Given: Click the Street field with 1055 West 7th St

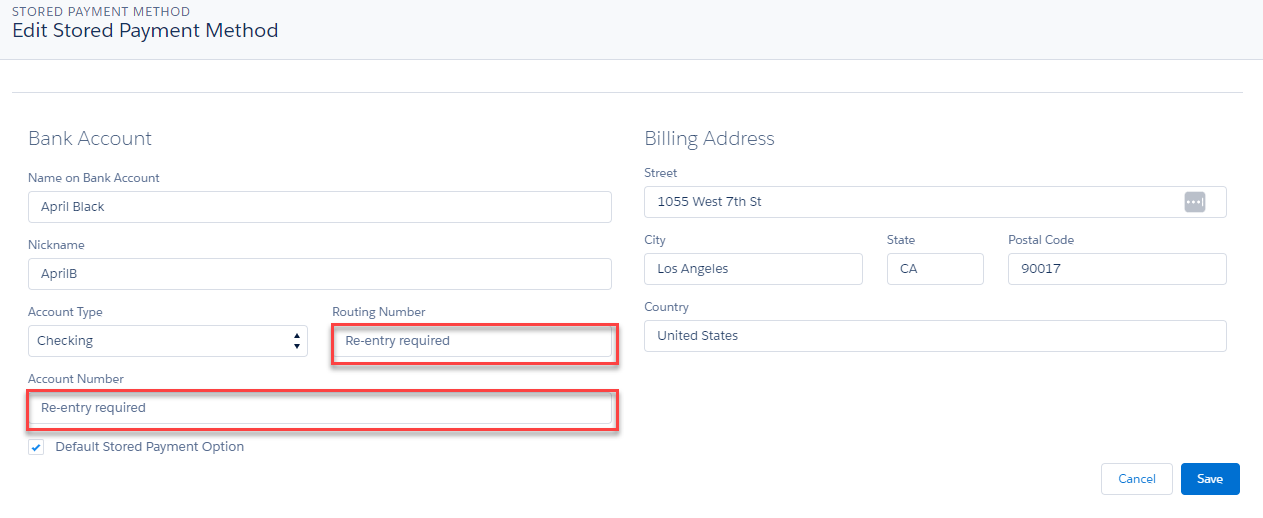Looking at the screenshot, I should (x=910, y=202).
